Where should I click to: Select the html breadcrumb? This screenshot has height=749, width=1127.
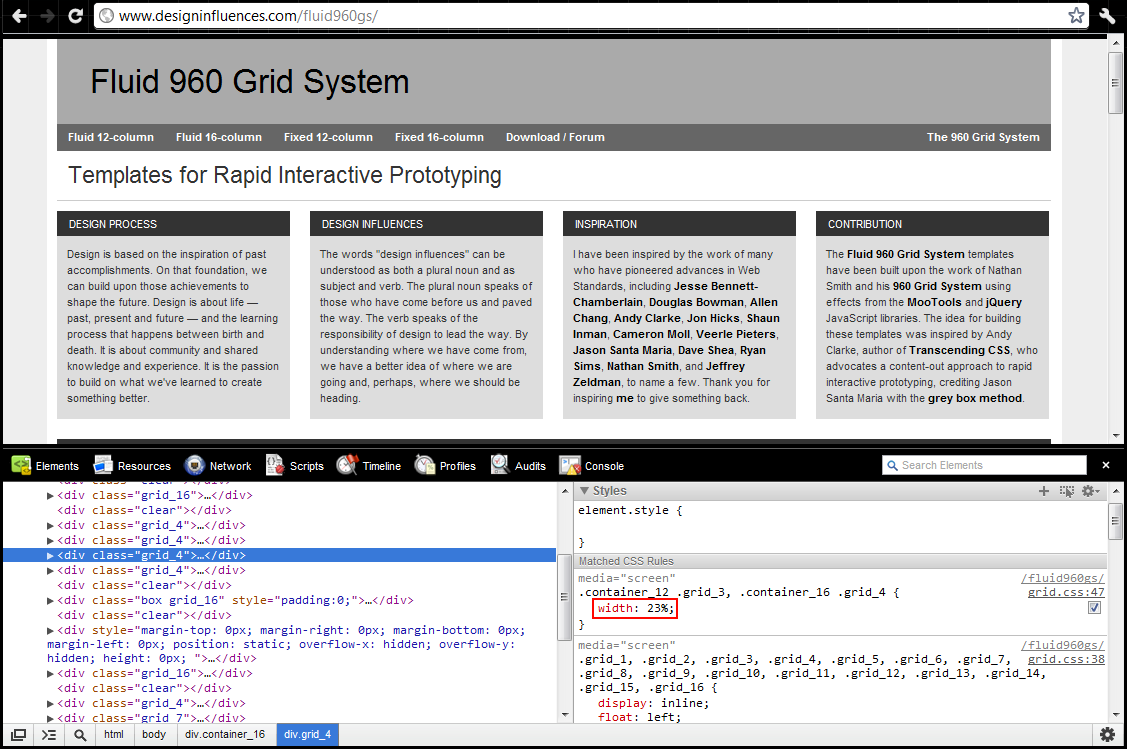point(114,735)
